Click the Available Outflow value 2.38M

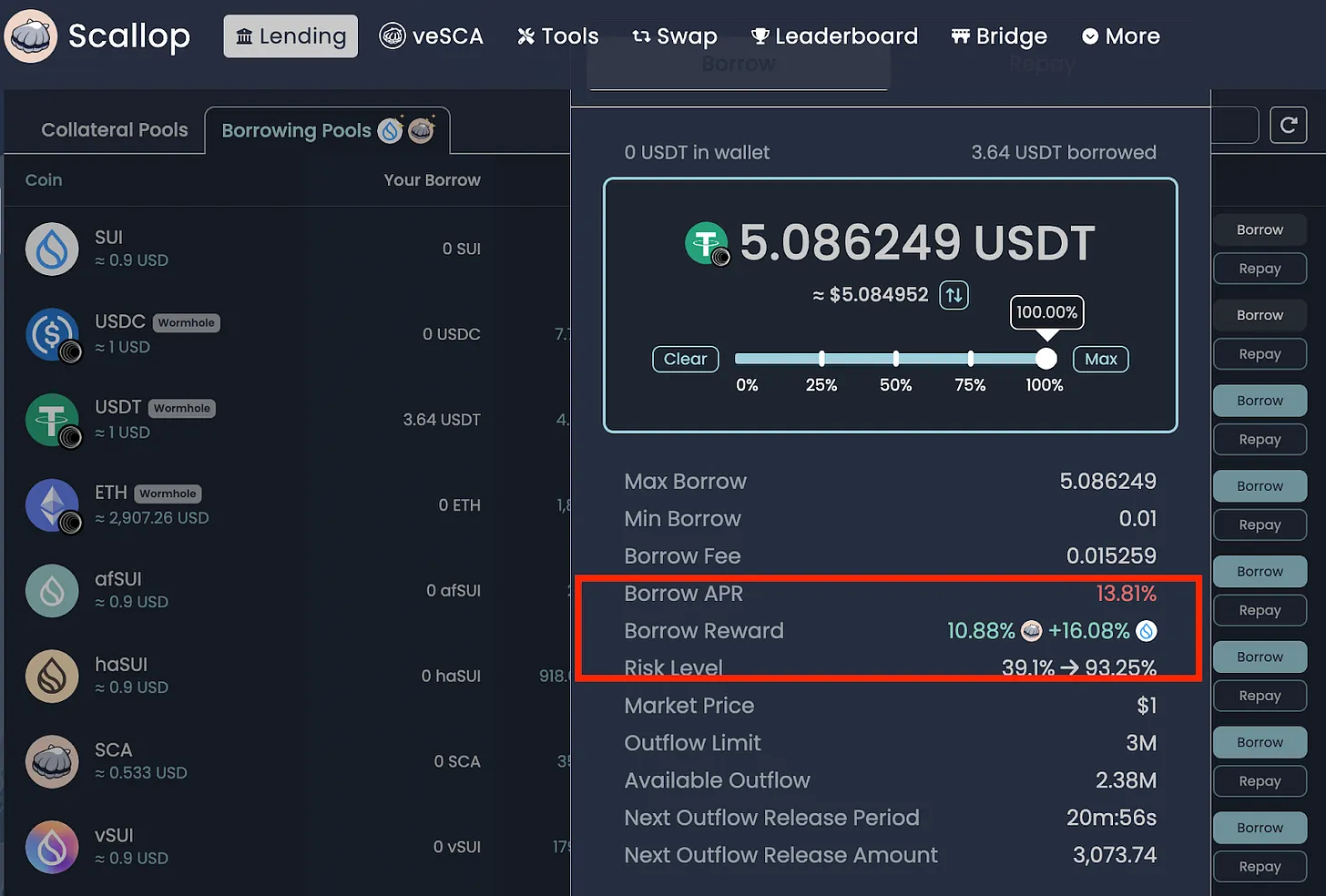coord(1126,780)
